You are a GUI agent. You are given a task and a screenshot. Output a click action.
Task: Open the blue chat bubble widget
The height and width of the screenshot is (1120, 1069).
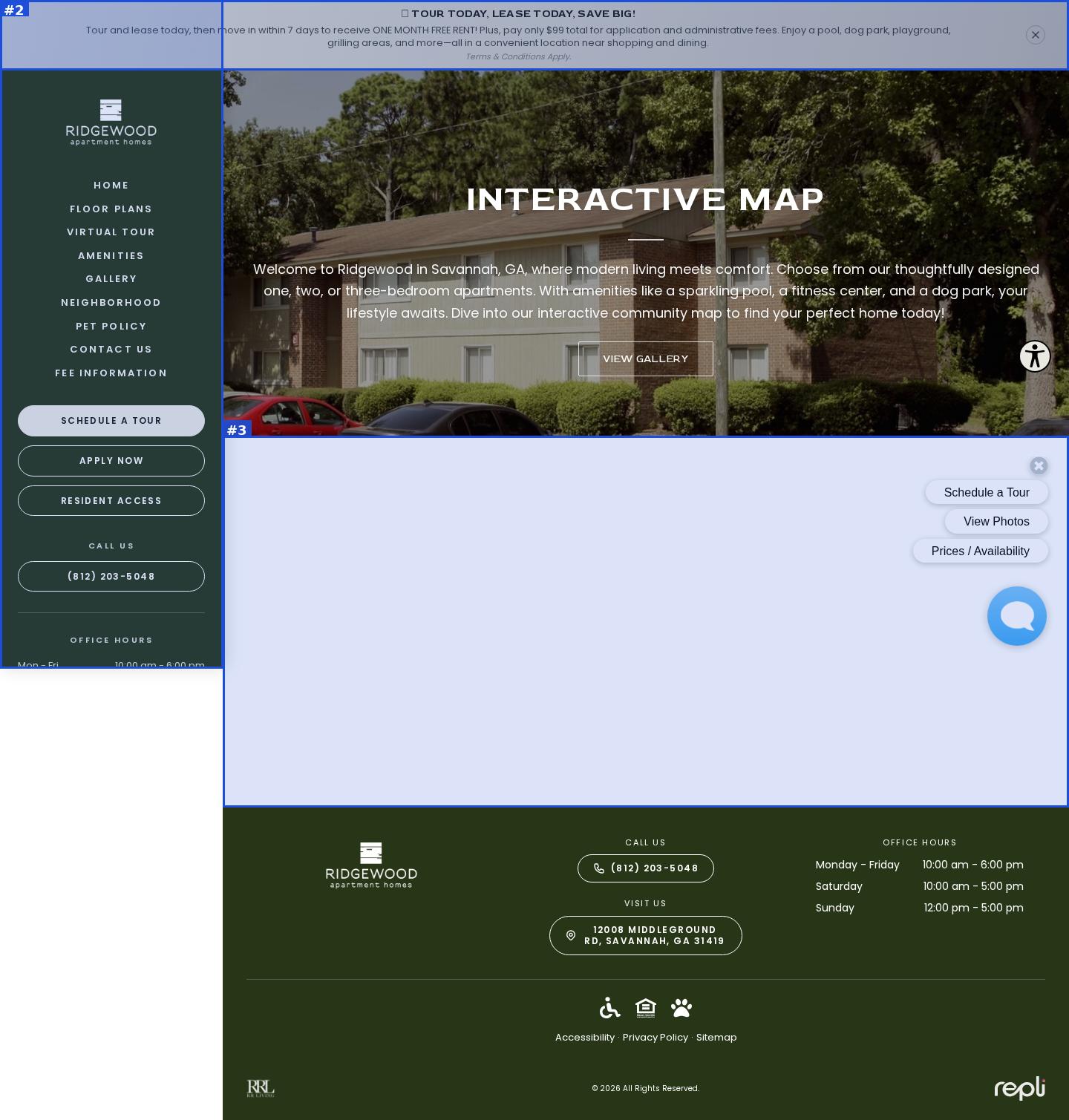coord(1016,616)
